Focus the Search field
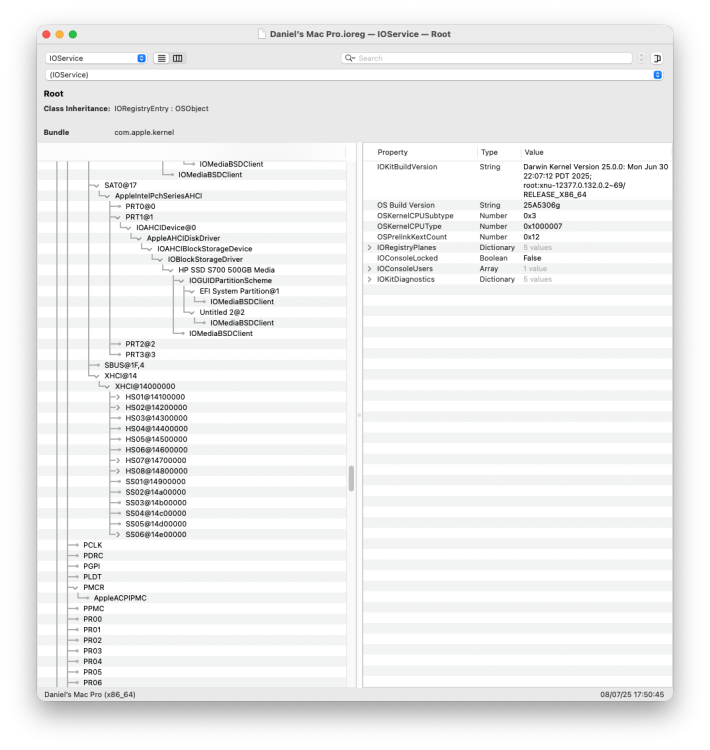Screen dimensions: 710x750 click(487, 58)
